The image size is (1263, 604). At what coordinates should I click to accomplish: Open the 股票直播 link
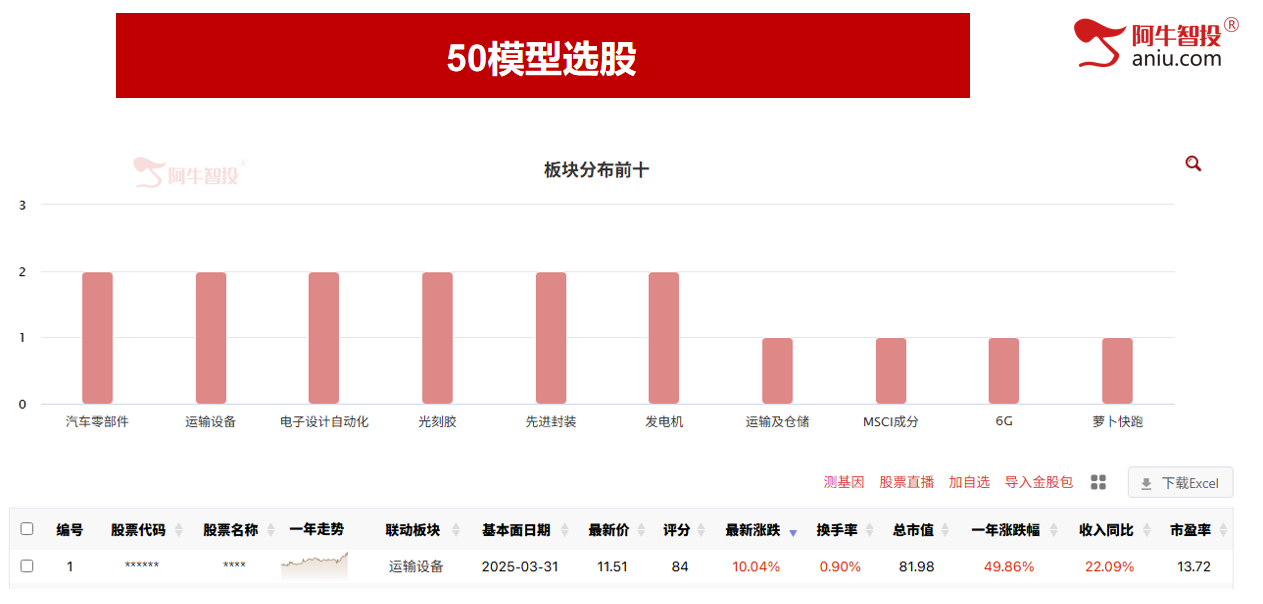pyautogui.click(x=907, y=482)
